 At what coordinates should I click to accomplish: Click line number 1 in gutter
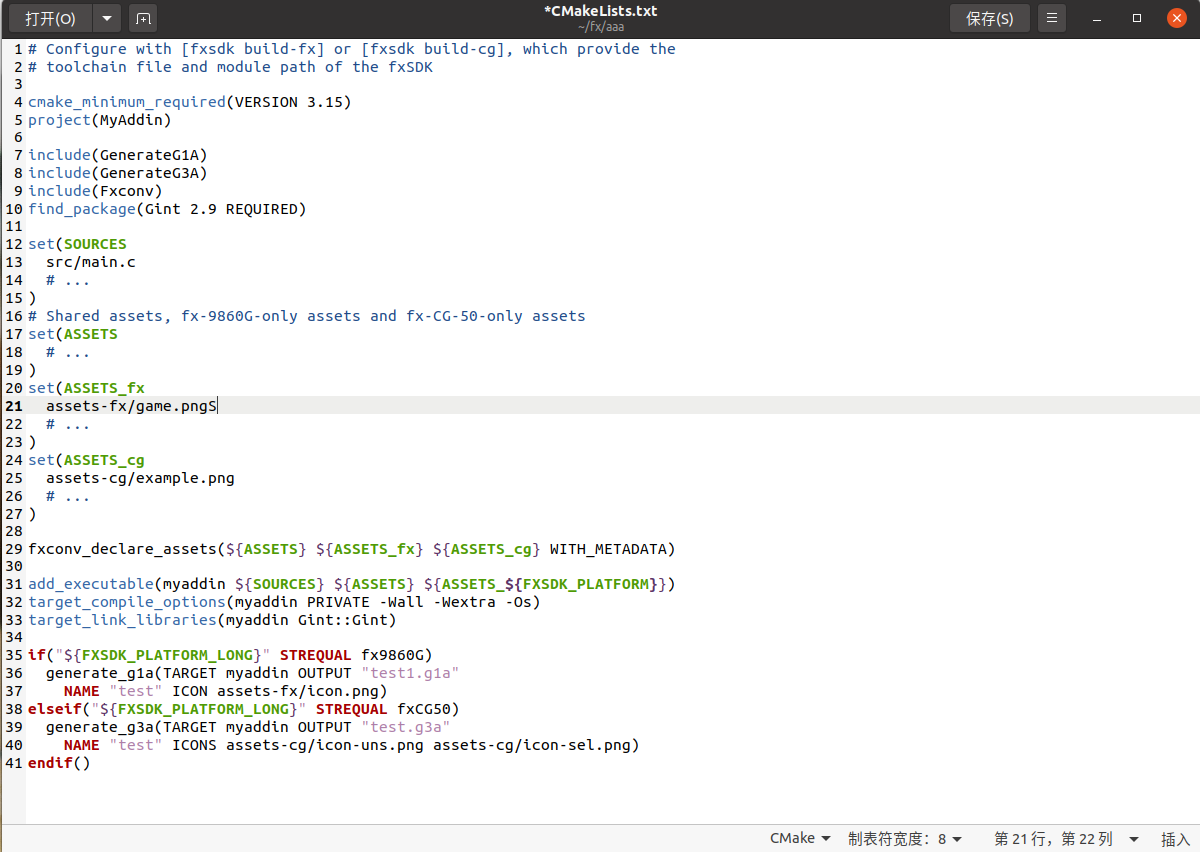[18, 49]
